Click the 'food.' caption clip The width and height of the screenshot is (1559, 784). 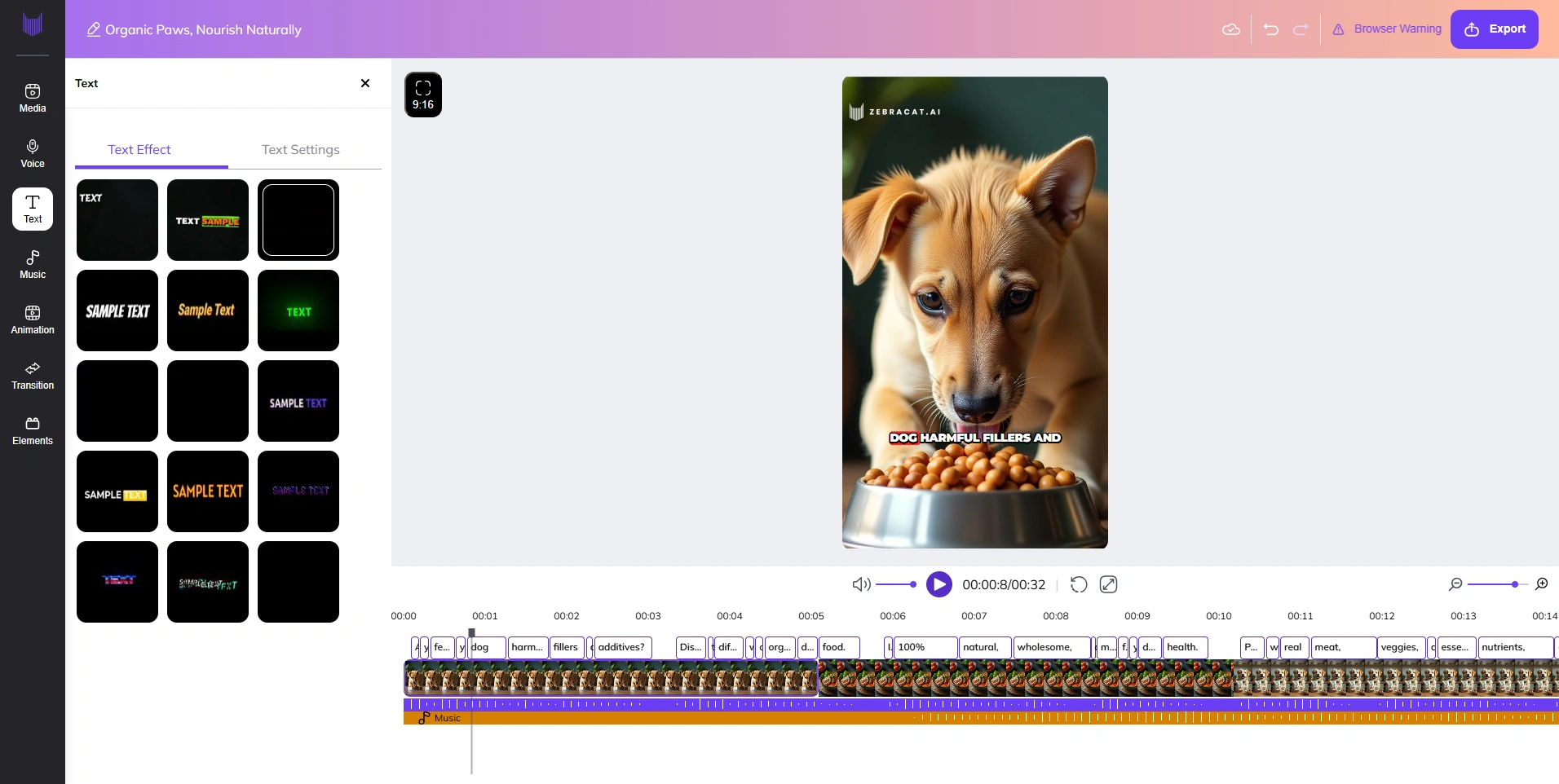(839, 647)
